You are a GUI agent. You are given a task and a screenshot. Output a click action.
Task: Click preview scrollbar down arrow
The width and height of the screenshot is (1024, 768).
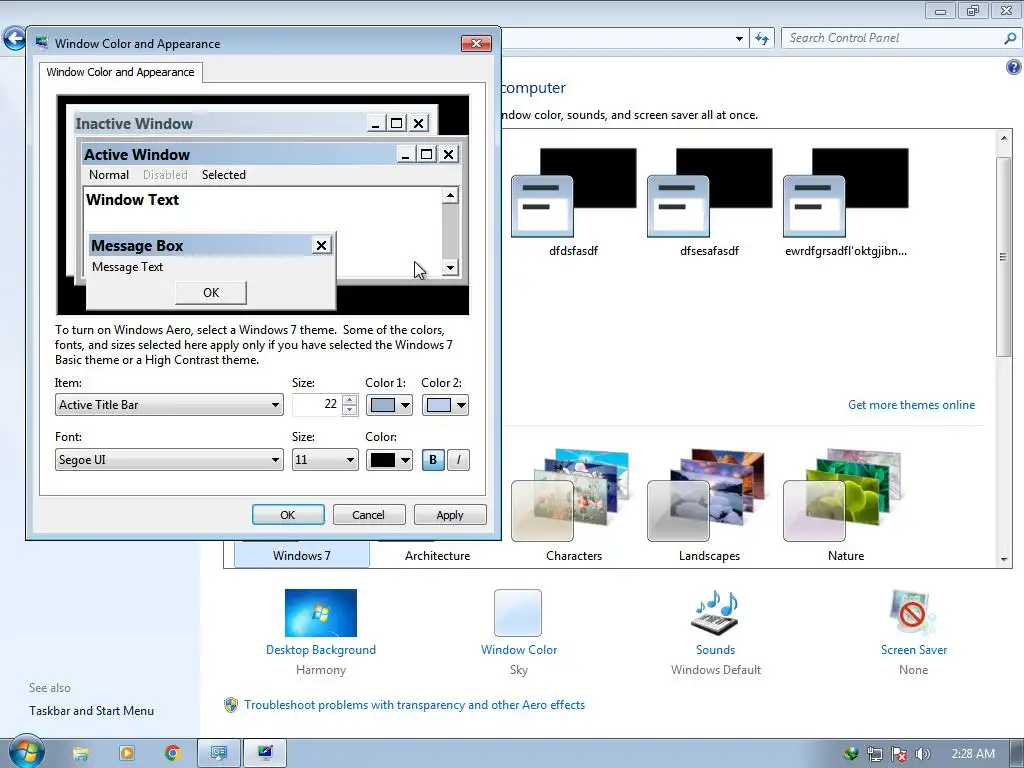(x=450, y=267)
